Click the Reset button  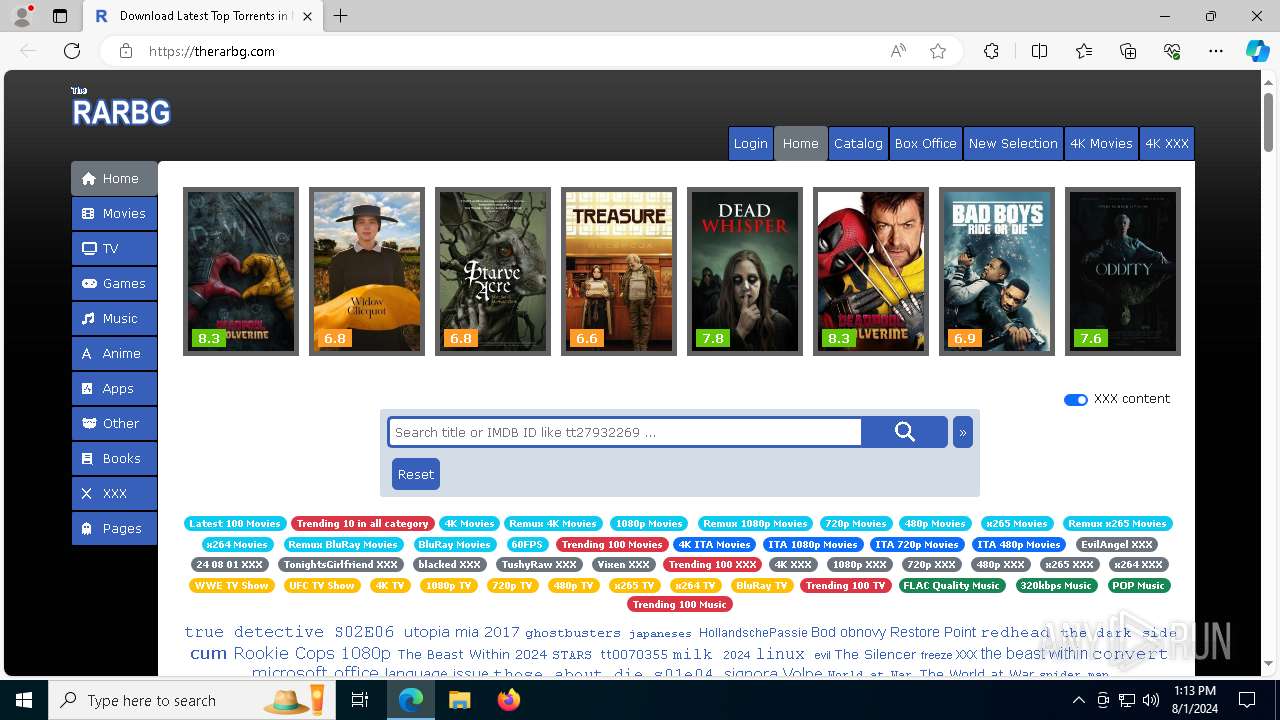click(x=416, y=474)
